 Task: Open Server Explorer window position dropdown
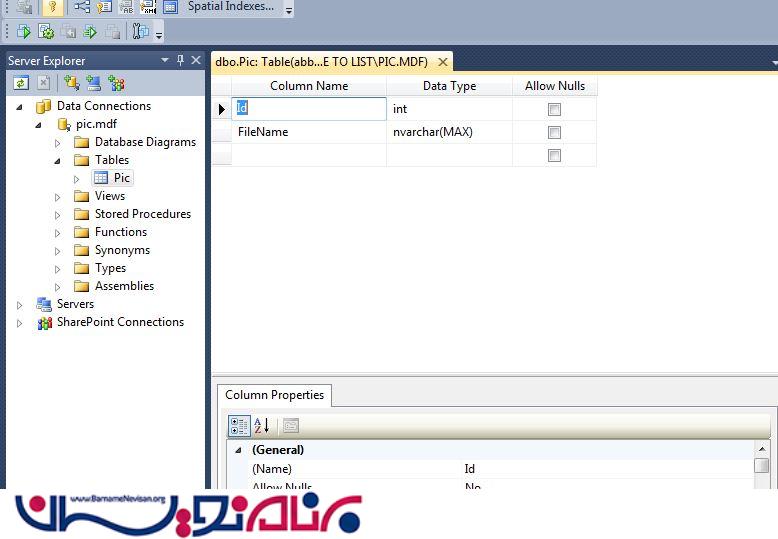point(165,60)
